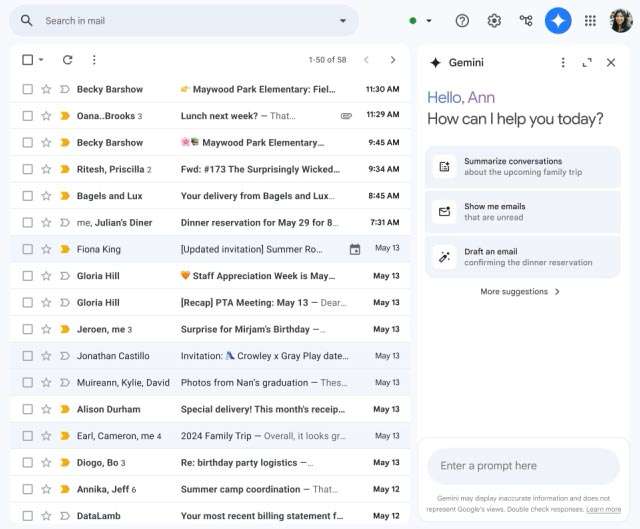Open Gemini panel more options menu
The height and width of the screenshot is (529, 640).
coord(563,62)
